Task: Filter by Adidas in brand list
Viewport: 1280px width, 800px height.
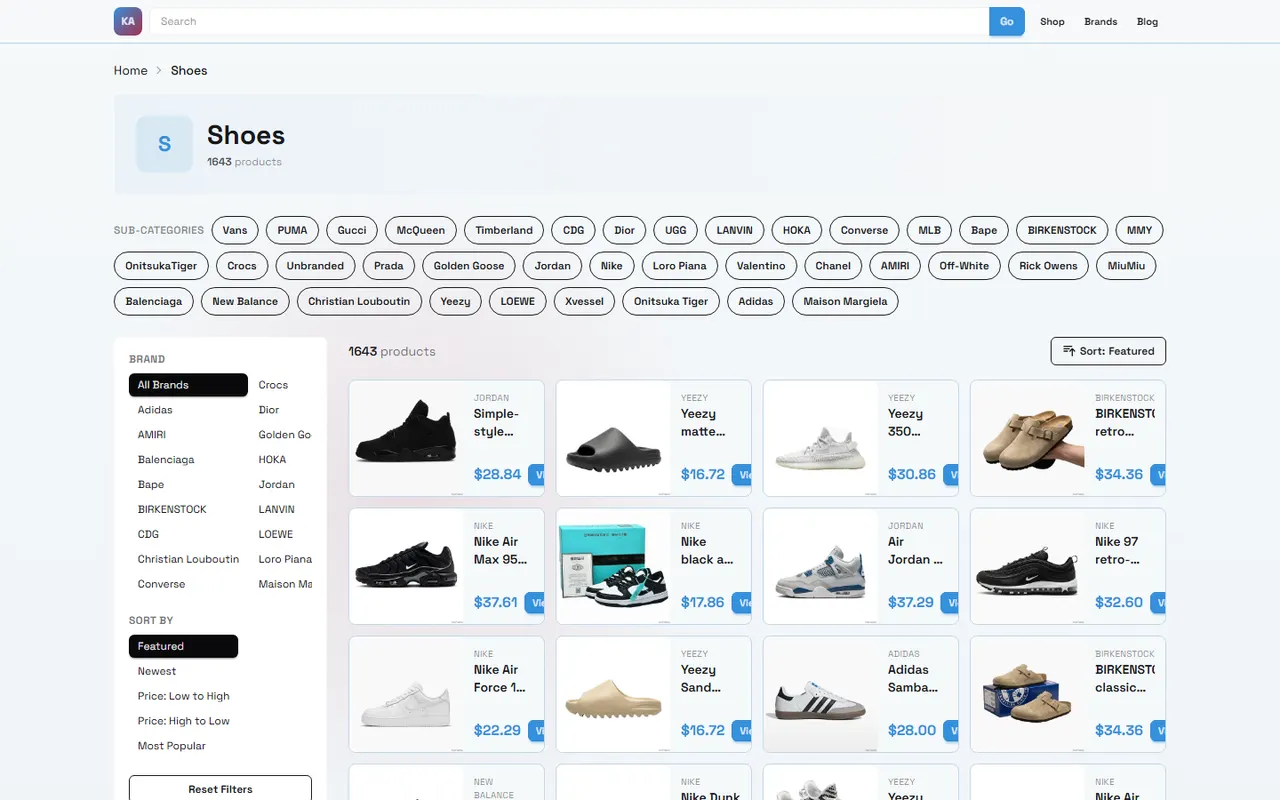Action: tap(155, 410)
